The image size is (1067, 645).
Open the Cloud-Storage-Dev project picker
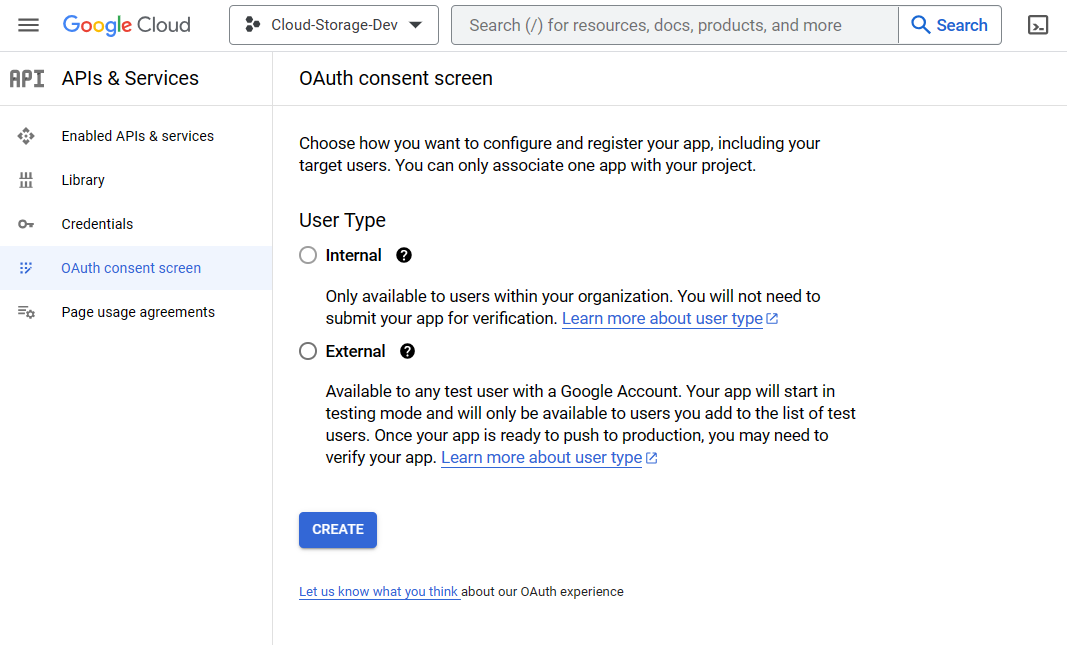click(x=333, y=24)
